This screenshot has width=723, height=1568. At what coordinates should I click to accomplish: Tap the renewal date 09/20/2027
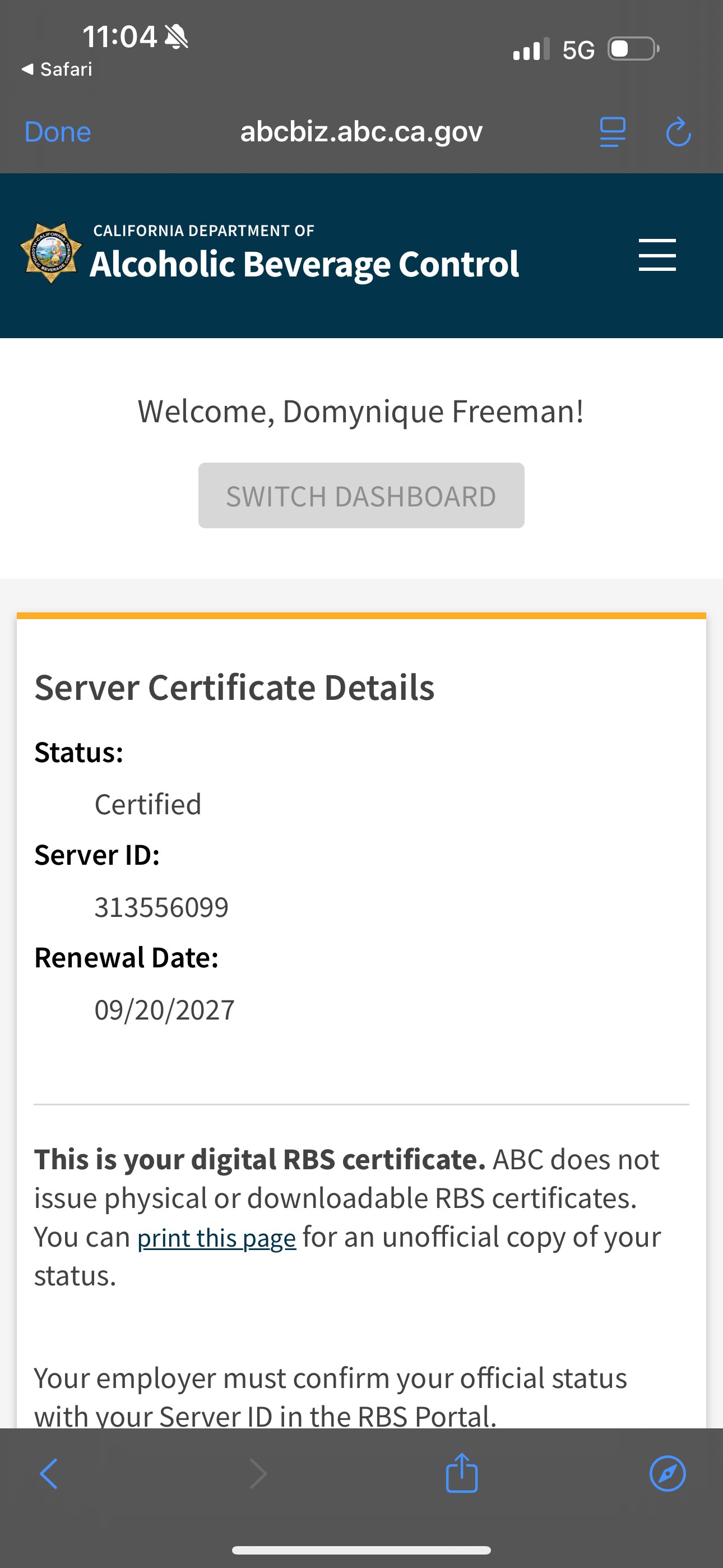(164, 1010)
